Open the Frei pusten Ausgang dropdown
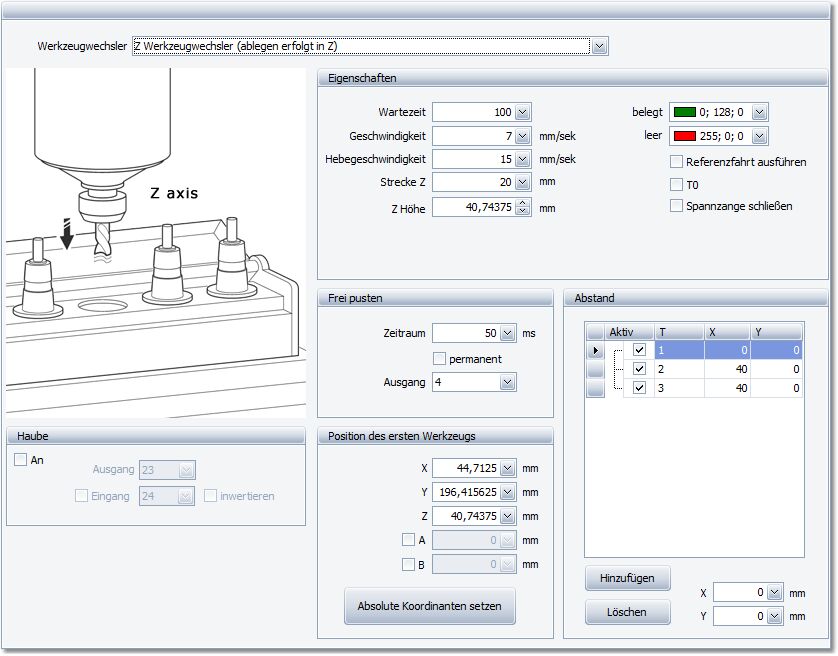 coord(507,382)
